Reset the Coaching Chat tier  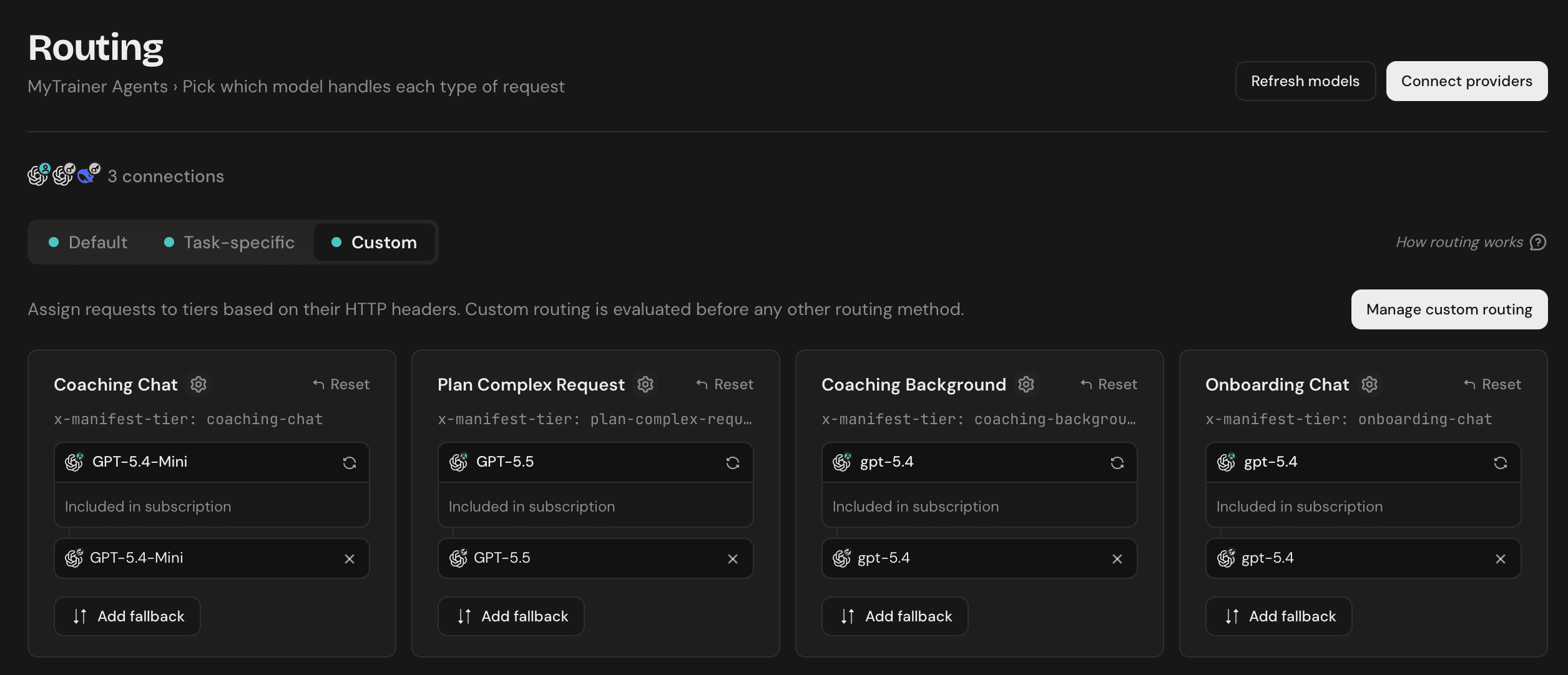click(341, 384)
